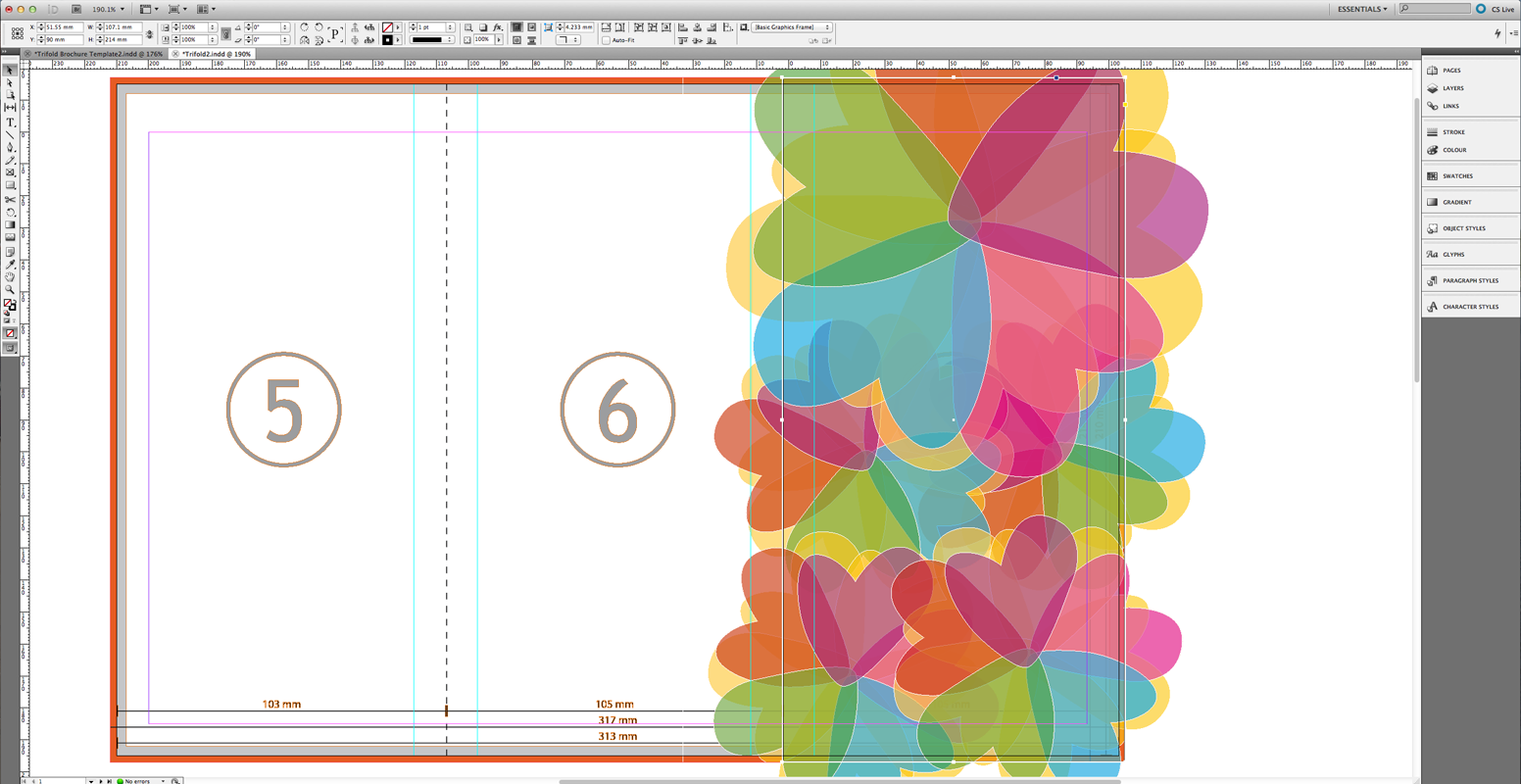Select the Eyedropper tool

click(x=10, y=264)
